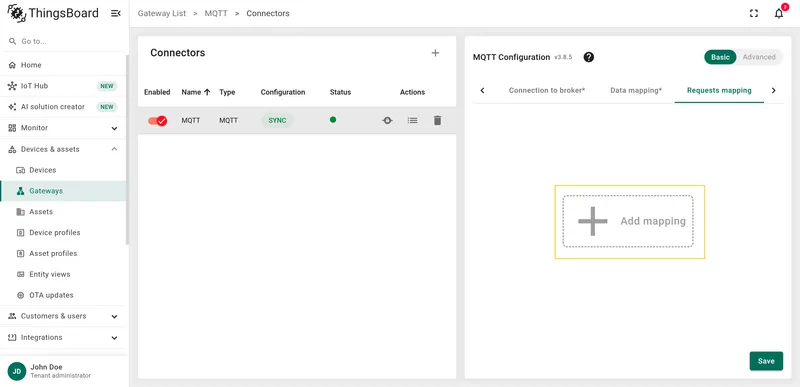Click the Devices & assets icon
Screen dimensions: 800x387
click(12, 149)
